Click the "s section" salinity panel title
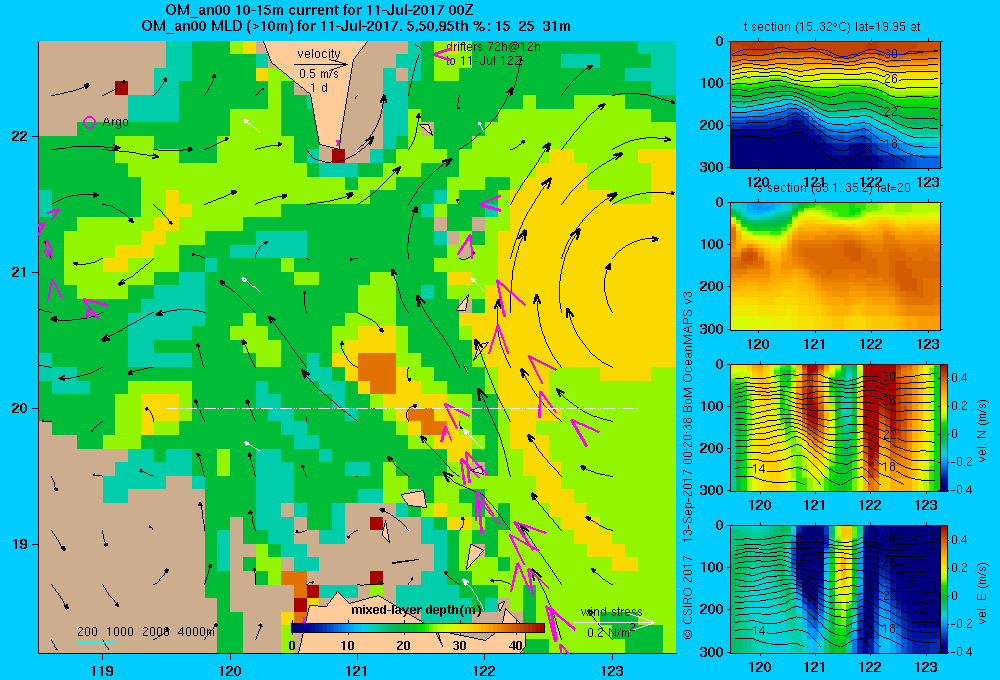 (834, 188)
